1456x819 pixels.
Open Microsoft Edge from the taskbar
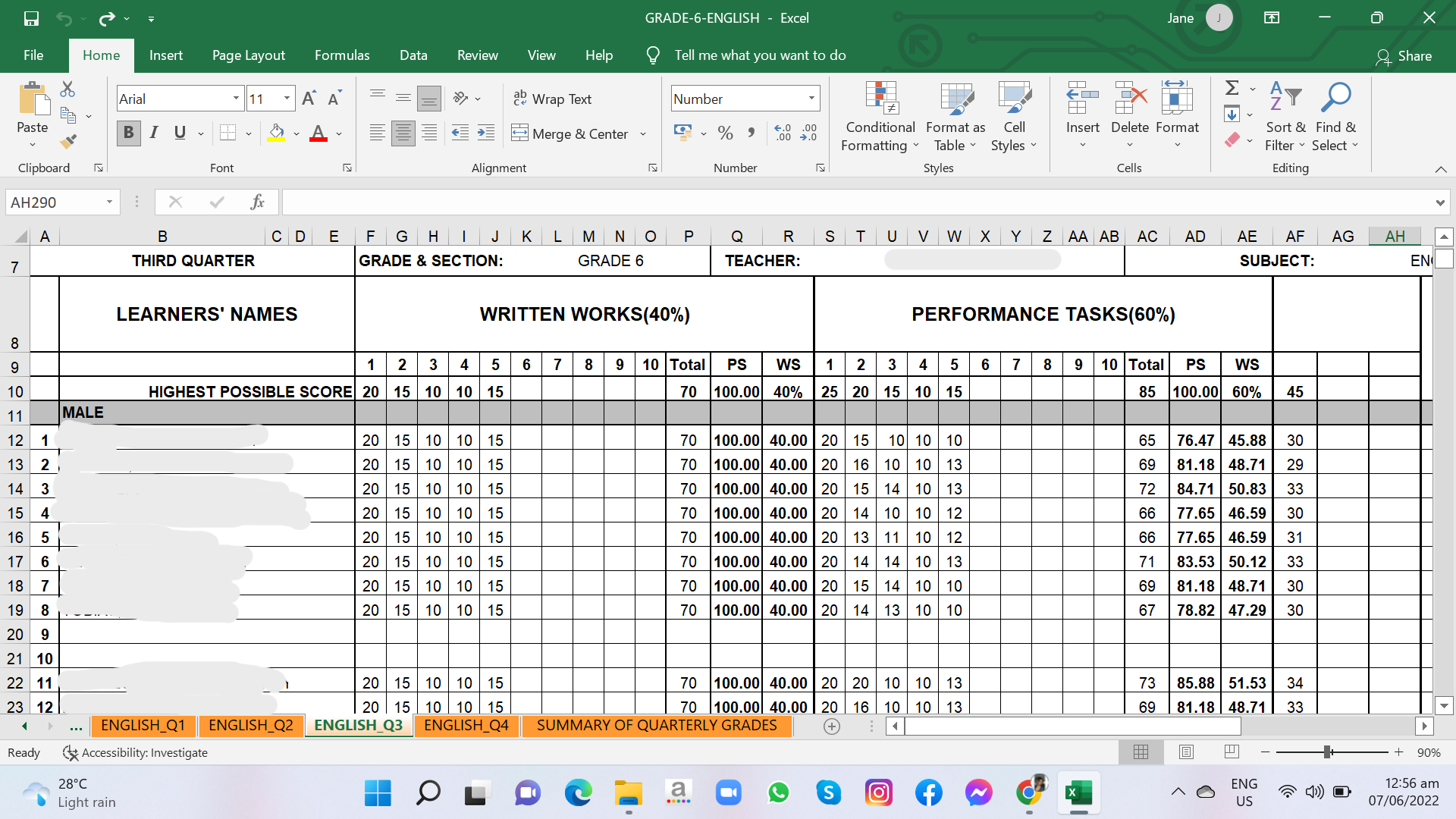(578, 793)
